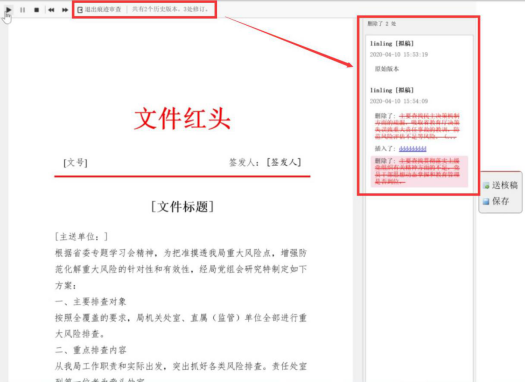Image resolution: width=525 pixels, height=383 pixels.
Task: Click the 签发人: label
Action: coord(245,162)
